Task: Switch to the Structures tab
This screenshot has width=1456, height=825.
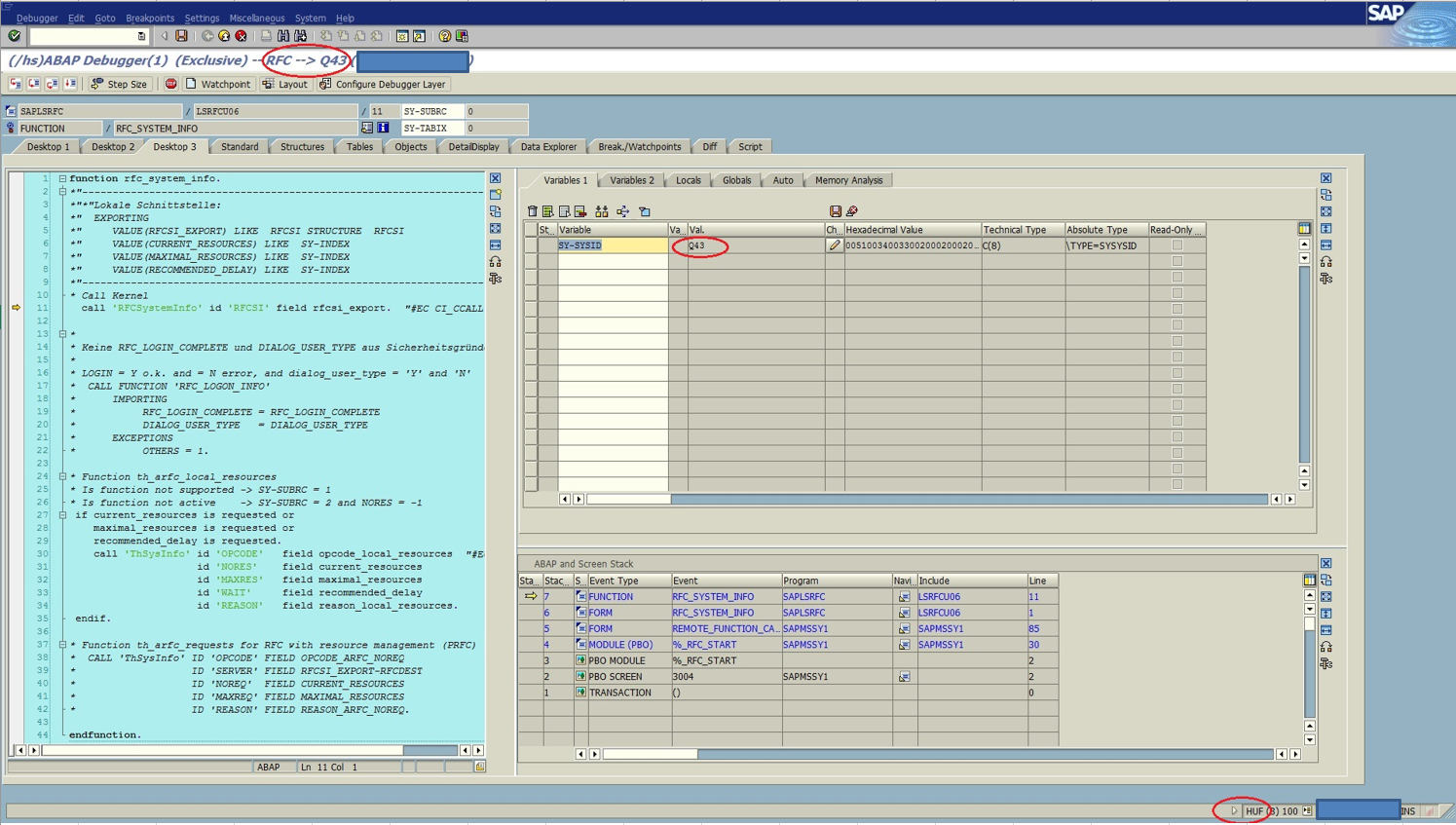Action: coord(302,147)
